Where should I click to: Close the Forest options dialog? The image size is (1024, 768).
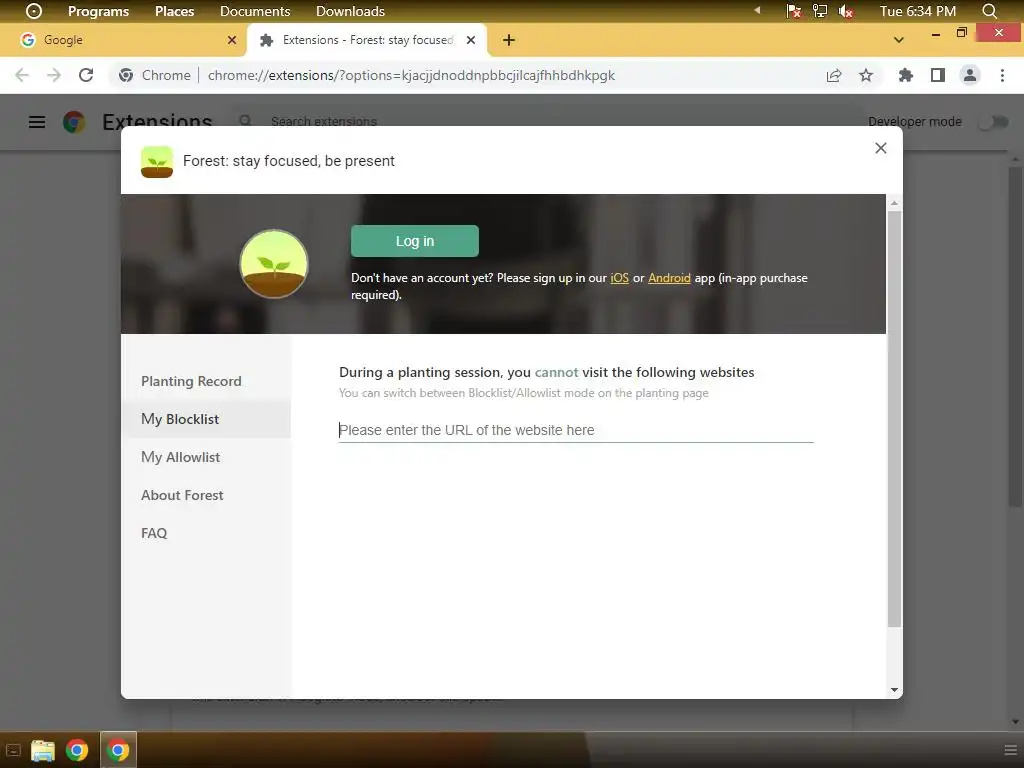tap(880, 148)
